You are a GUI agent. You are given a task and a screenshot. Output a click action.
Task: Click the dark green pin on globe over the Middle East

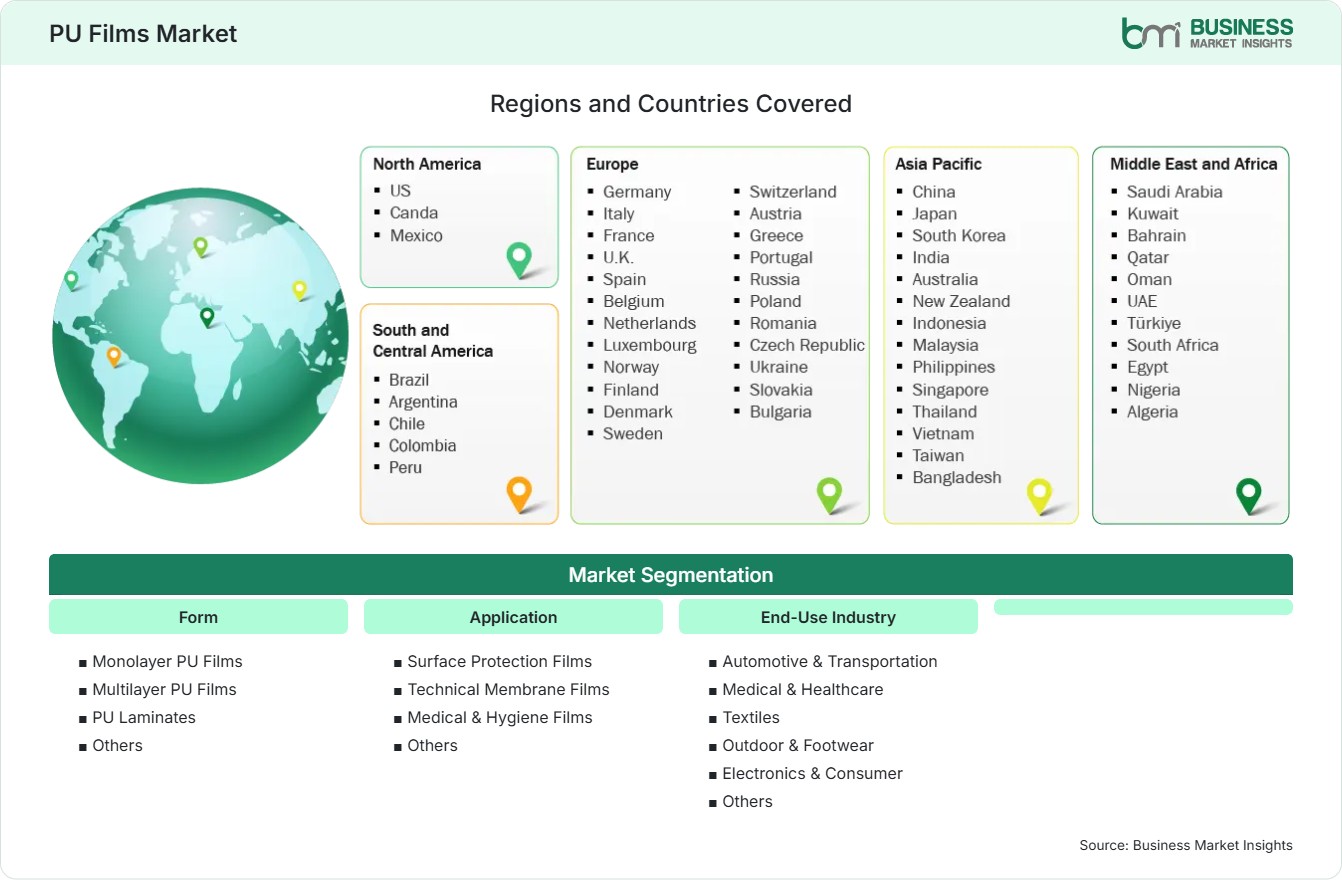(207, 317)
